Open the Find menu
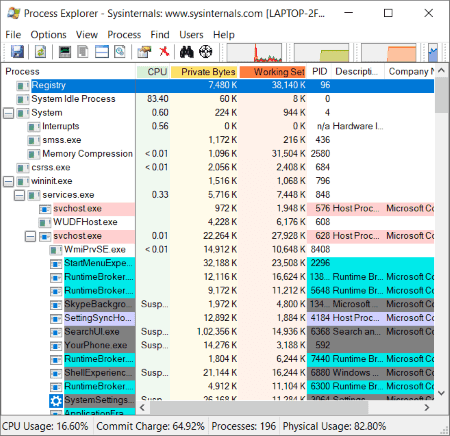This screenshot has width=450, height=436. (x=160, y=35)
